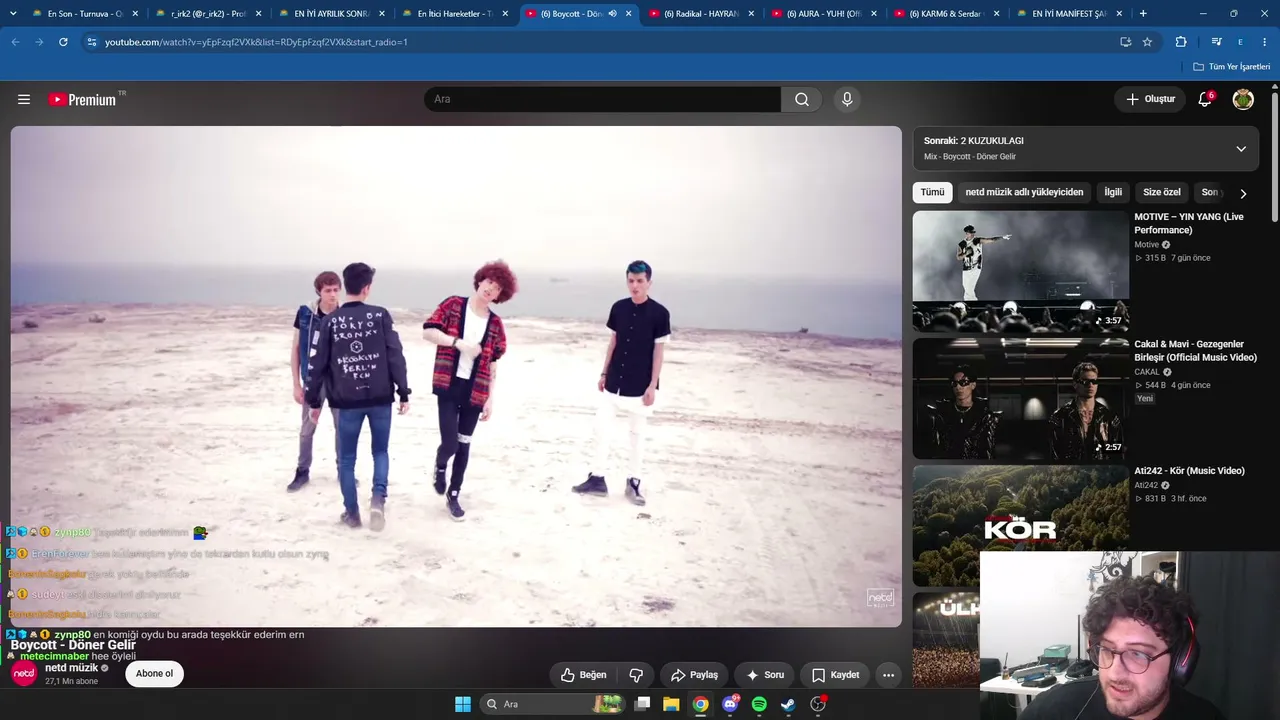The image size is (1280, 720).
Task: Open Chrome profile button
Action: [x=1240, y=42]
